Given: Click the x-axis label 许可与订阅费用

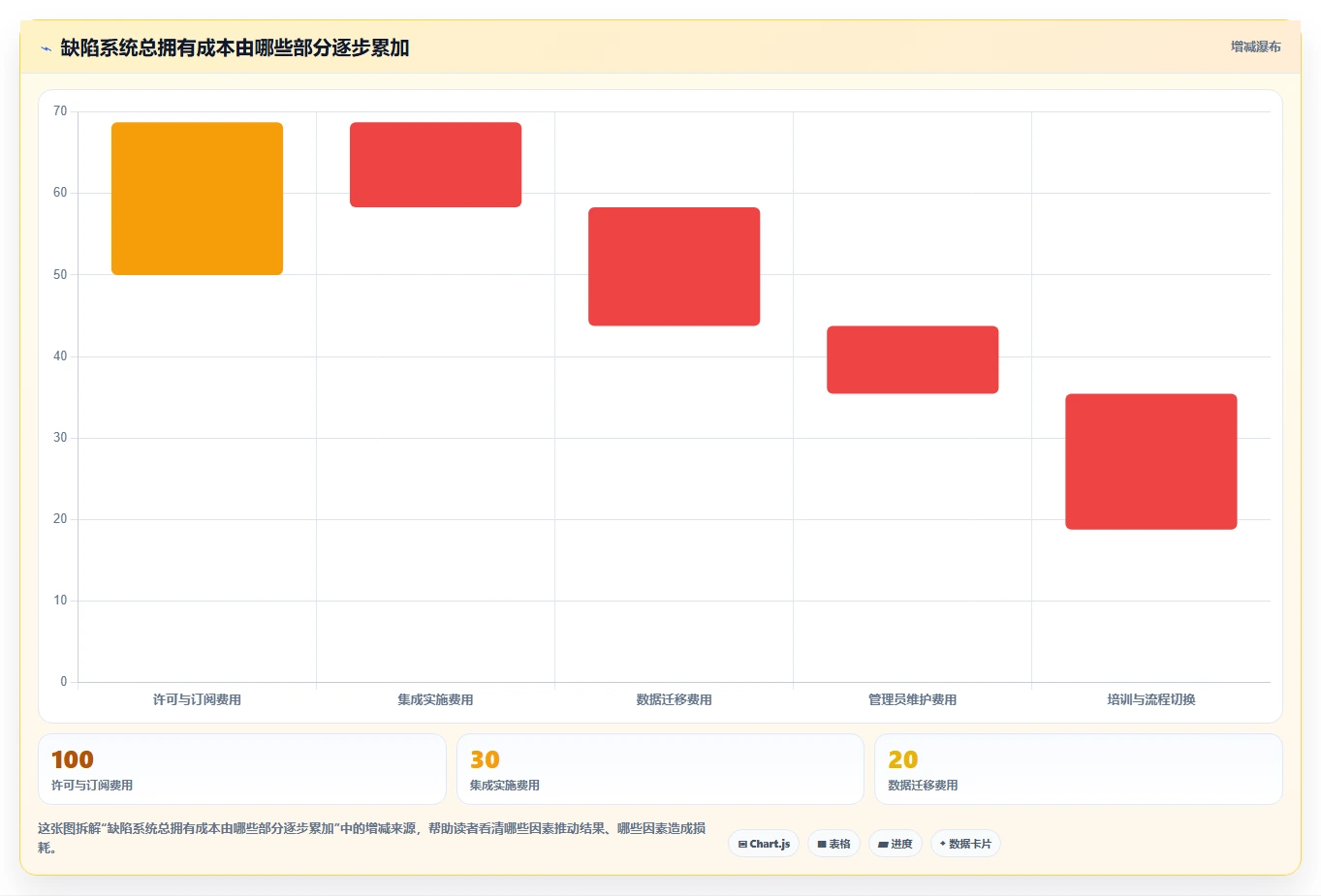Looking at the screenshot, I should click(197, 699).
